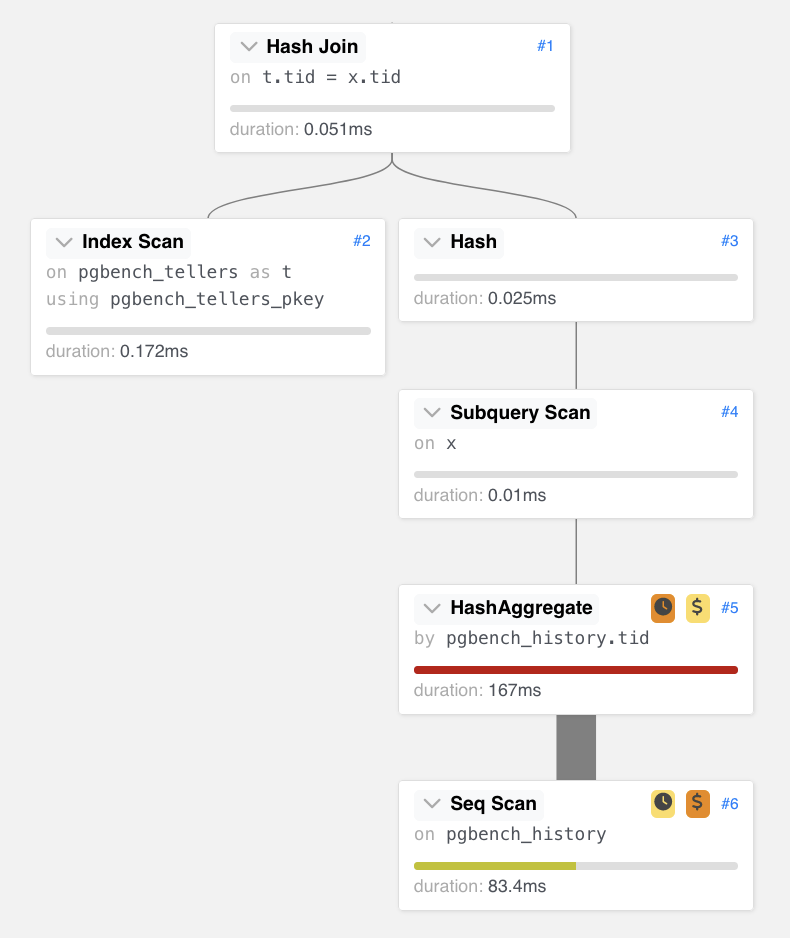Click the #3 link on Hash node

pos(730,241)
